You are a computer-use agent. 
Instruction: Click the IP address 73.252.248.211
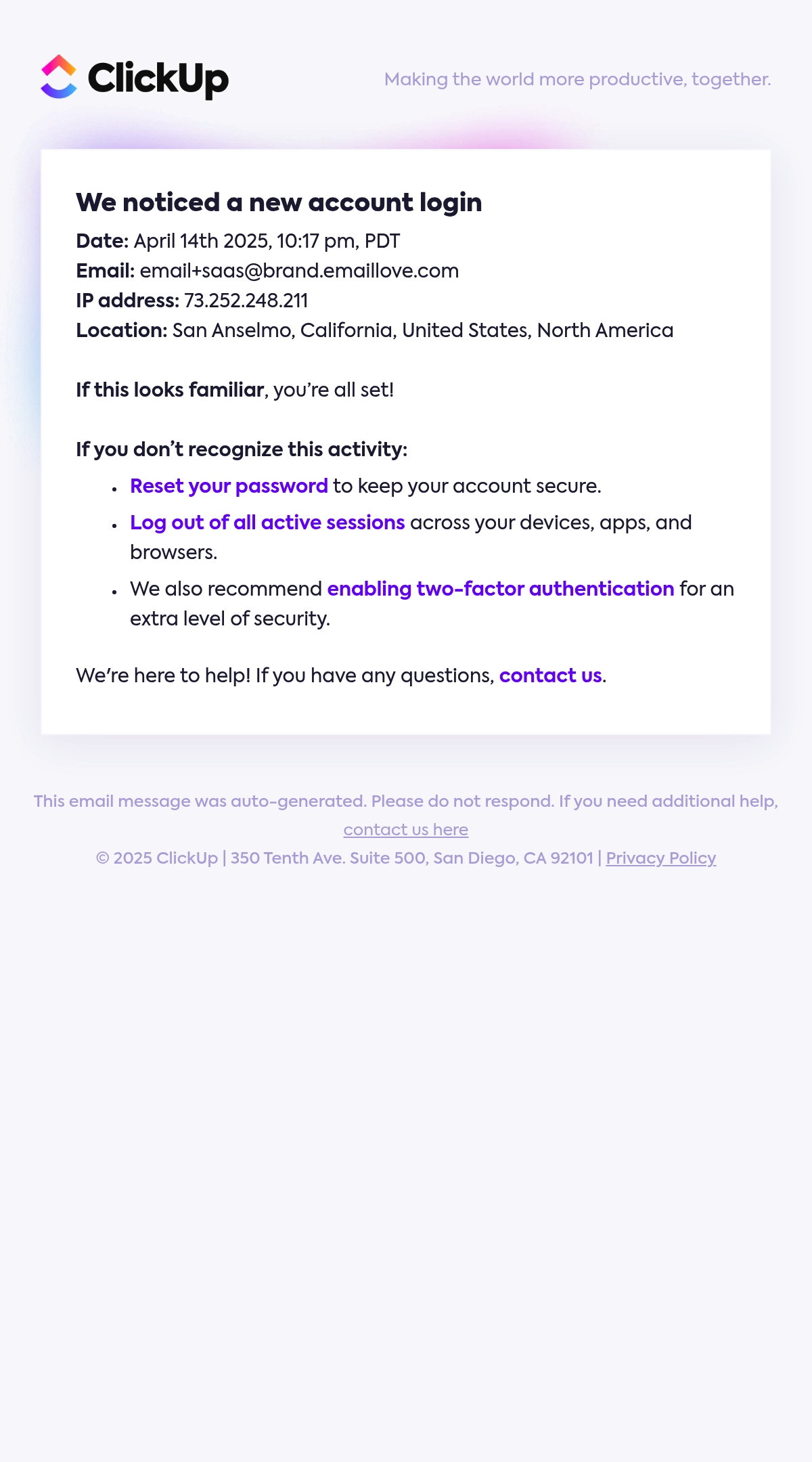[x=246, y=301]
